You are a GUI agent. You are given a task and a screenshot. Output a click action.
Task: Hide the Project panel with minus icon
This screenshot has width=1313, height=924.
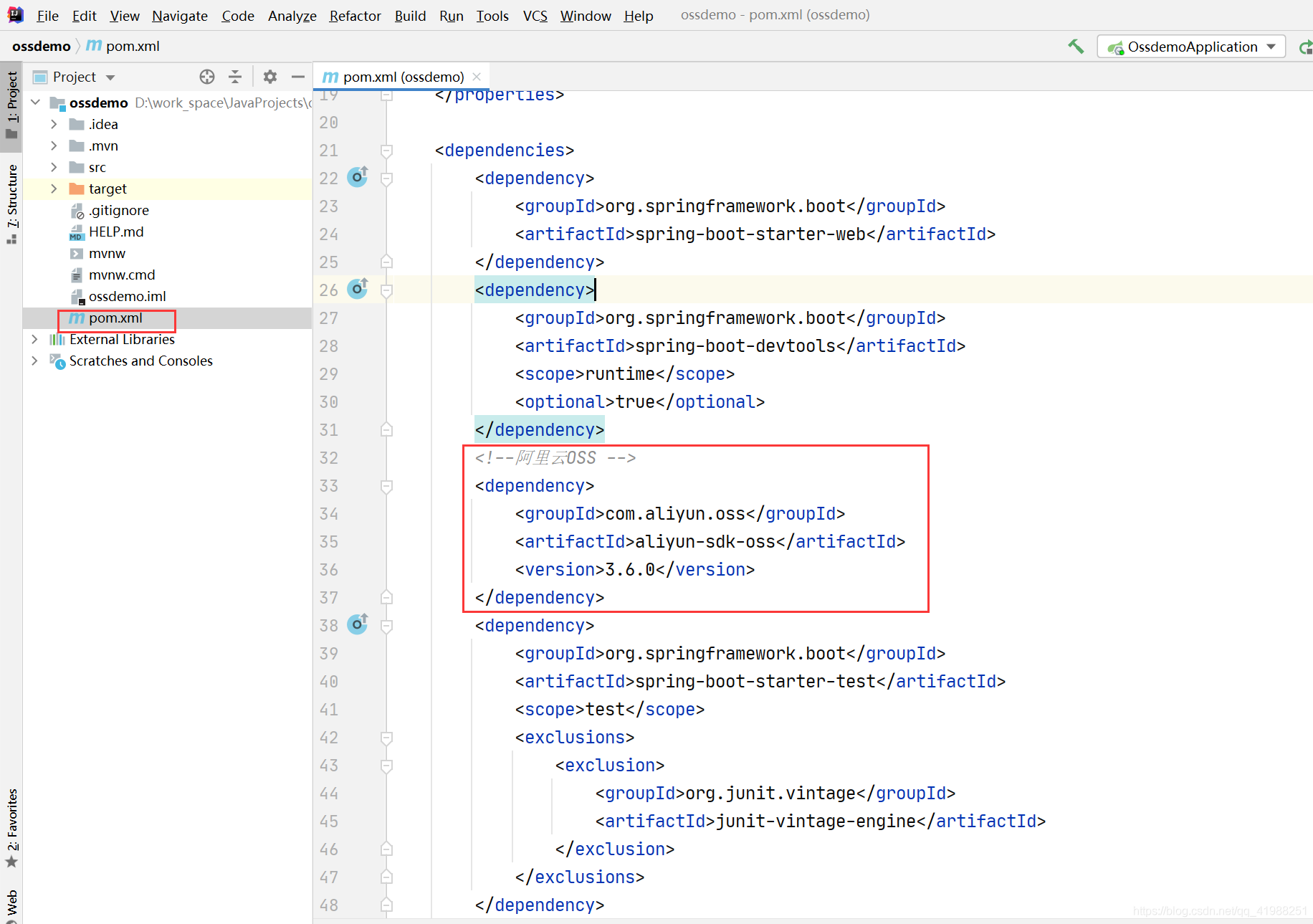pyautogui.click(x=298, y=77)
